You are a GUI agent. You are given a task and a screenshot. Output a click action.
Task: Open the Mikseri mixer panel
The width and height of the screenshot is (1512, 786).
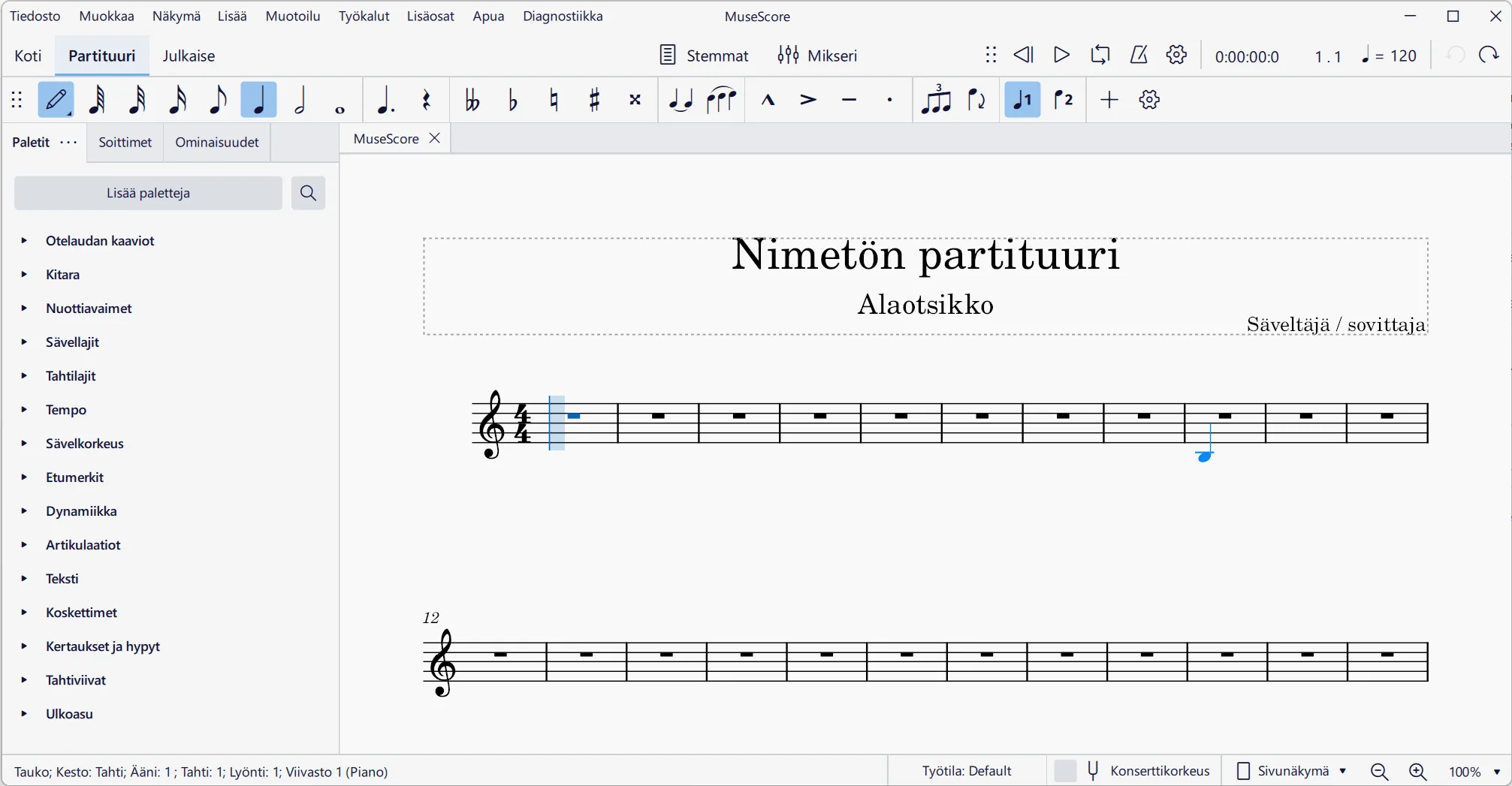[817, 56]
